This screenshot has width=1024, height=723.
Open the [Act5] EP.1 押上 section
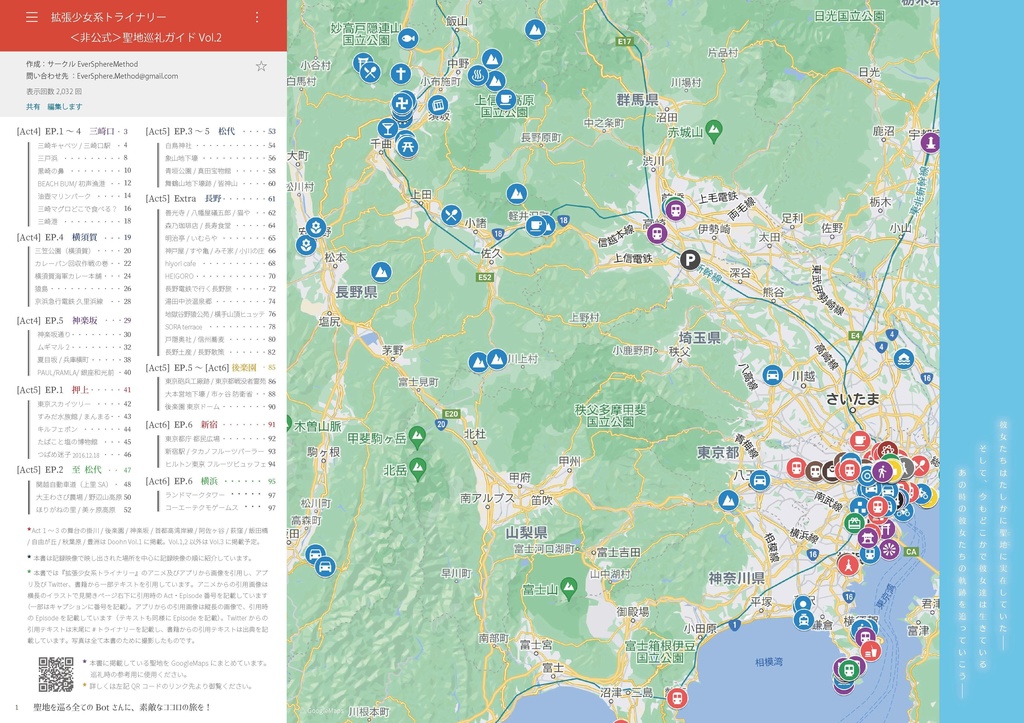[x=74, y=390]
